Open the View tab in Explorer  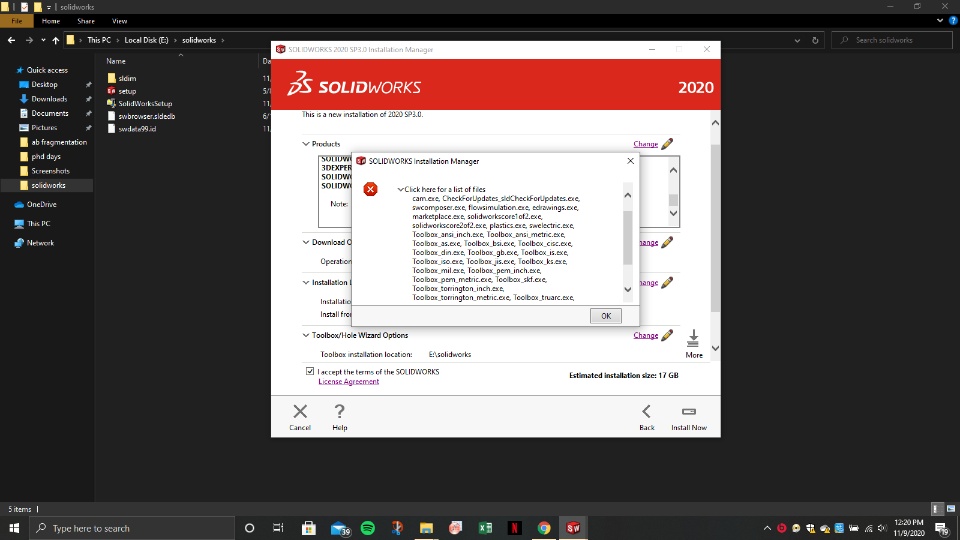click(x=119, y=21)
